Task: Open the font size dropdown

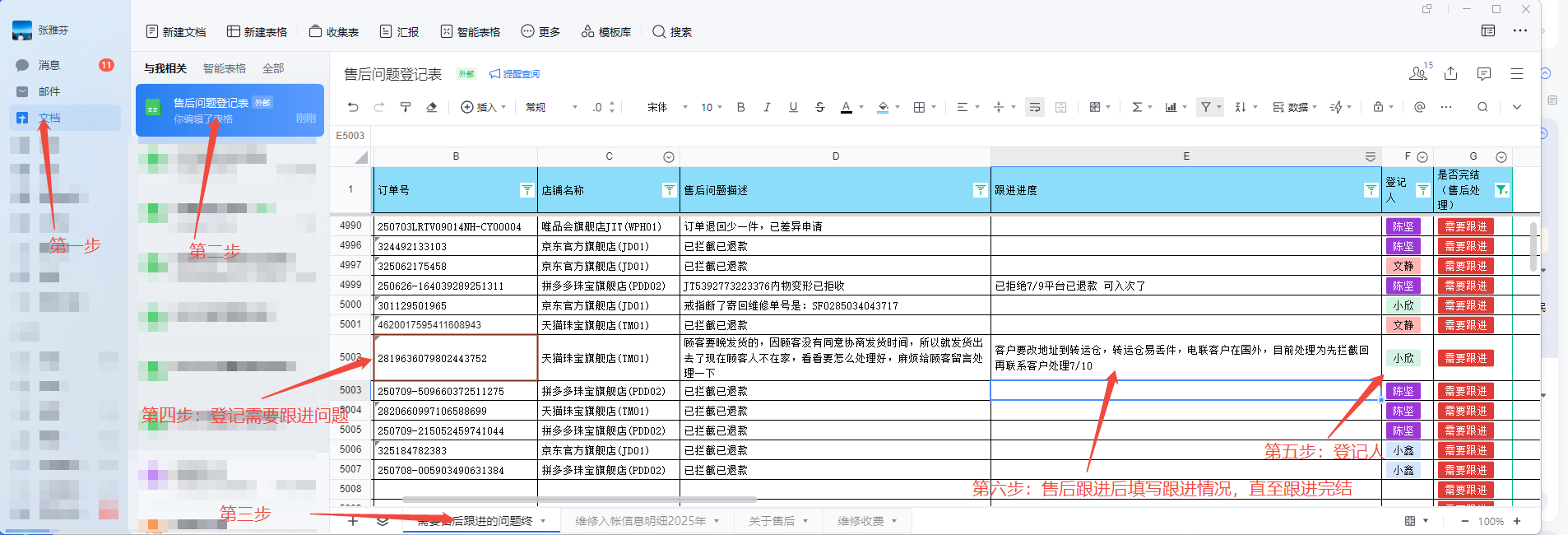Action: click(712, 107)
